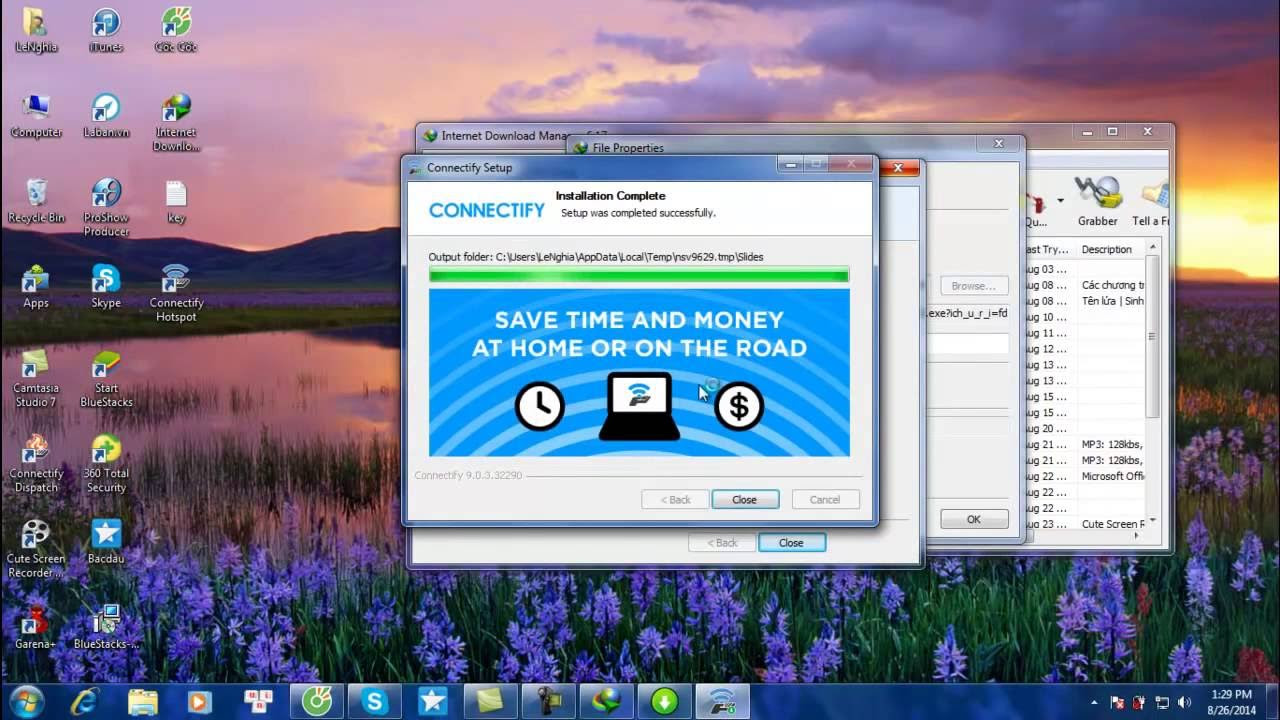Screen dimensions: 1280x720
Task: Launch Internet Download Manager desktop shortcut
Action: [x=176, y=122]
